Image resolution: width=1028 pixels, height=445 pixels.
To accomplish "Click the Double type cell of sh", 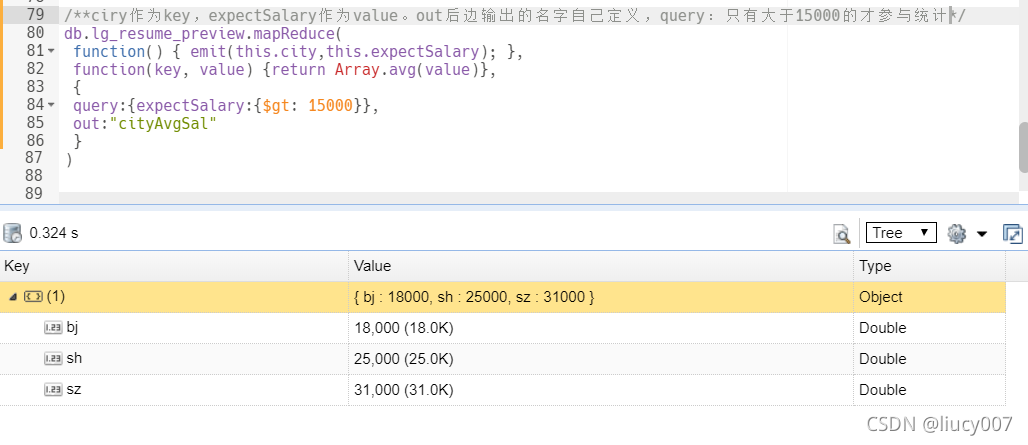I will (929, 358).
